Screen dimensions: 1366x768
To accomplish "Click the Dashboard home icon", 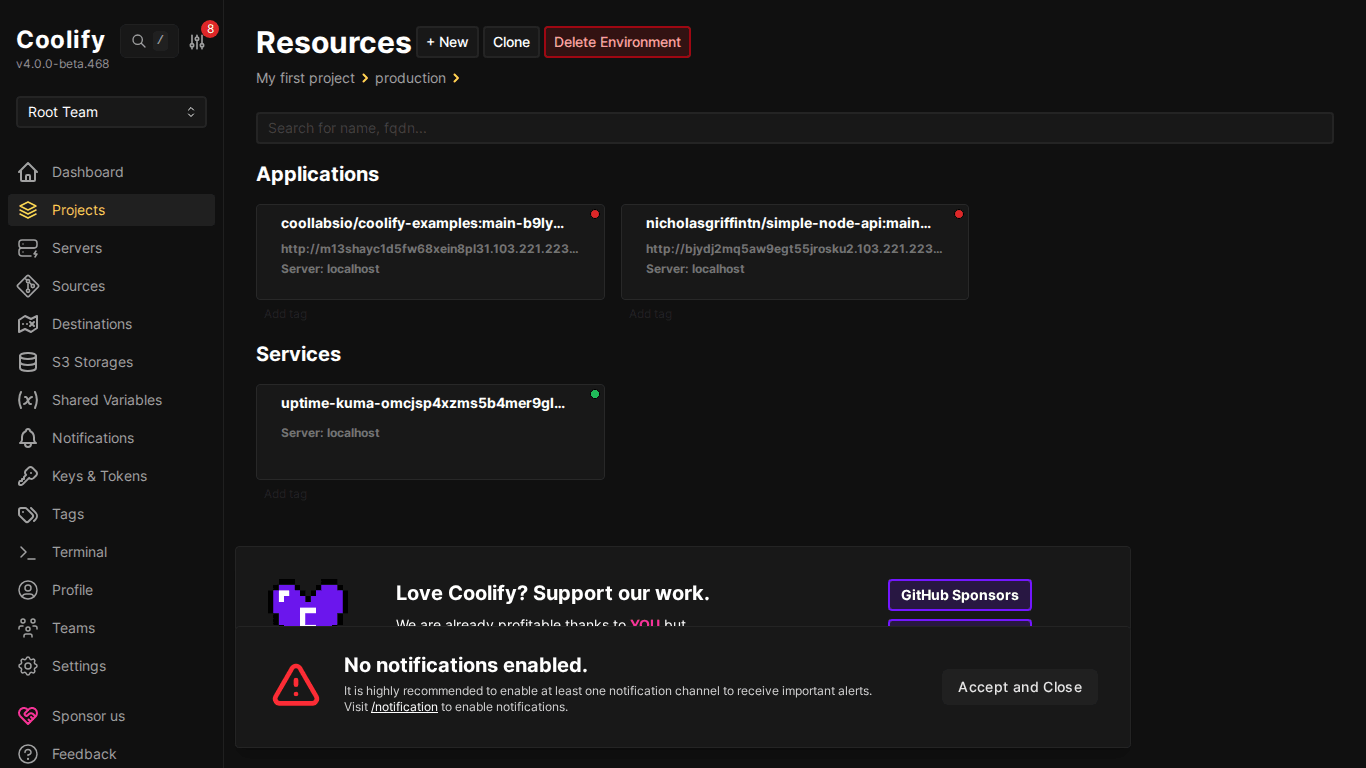I will (28, 172).
